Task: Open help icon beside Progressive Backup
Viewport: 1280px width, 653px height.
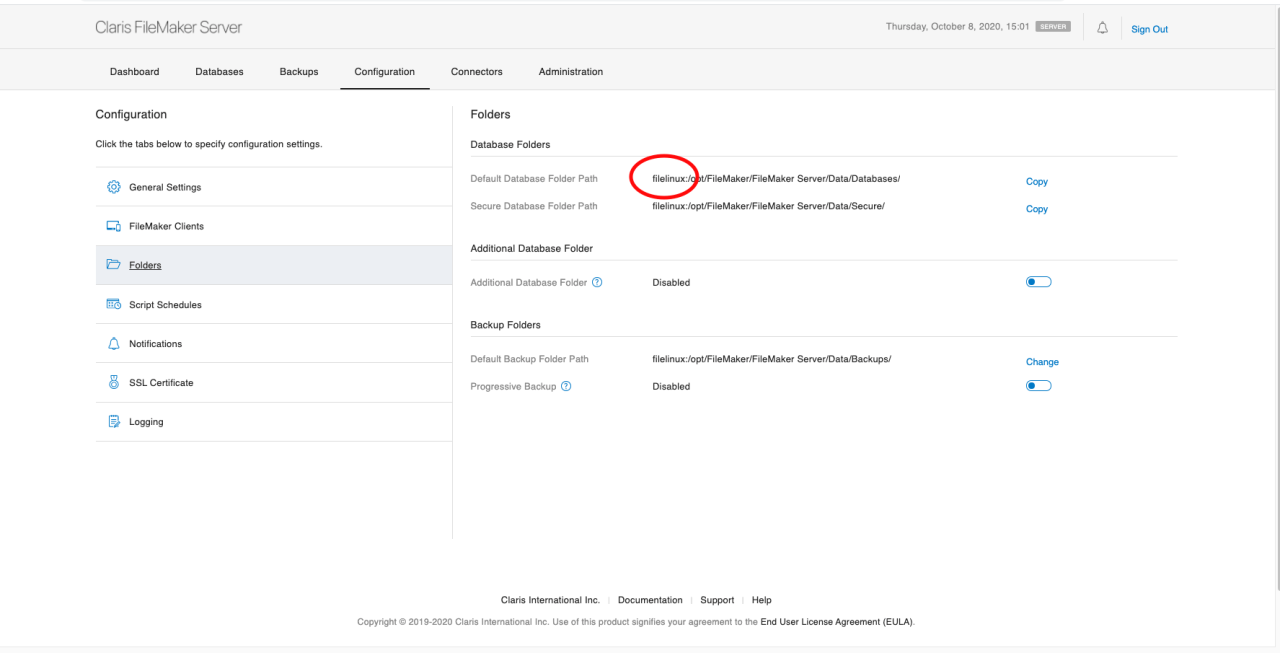Action: tap(566, 386)
